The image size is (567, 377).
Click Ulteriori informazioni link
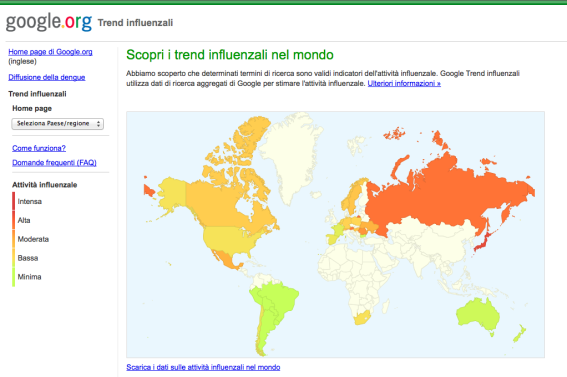pos(404,83)
